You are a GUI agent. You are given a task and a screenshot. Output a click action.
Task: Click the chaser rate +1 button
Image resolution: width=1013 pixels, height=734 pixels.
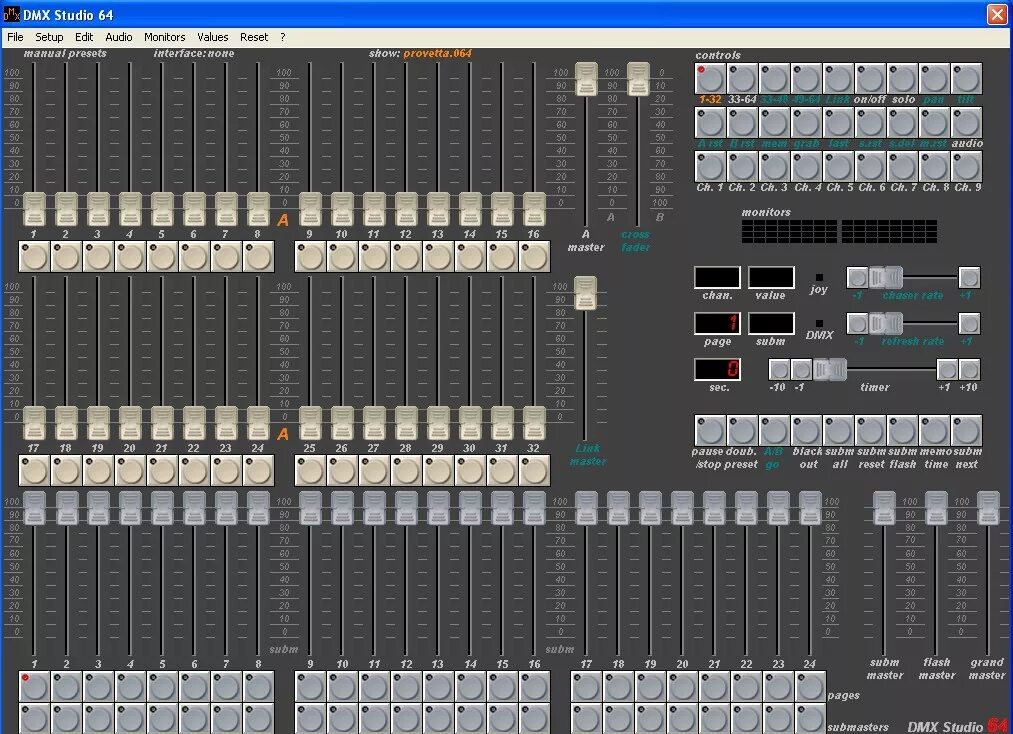click(x=969, y=278)
